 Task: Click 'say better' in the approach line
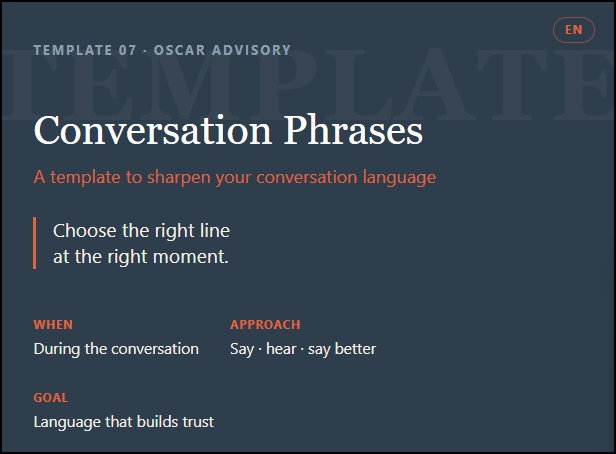[342, 349]
